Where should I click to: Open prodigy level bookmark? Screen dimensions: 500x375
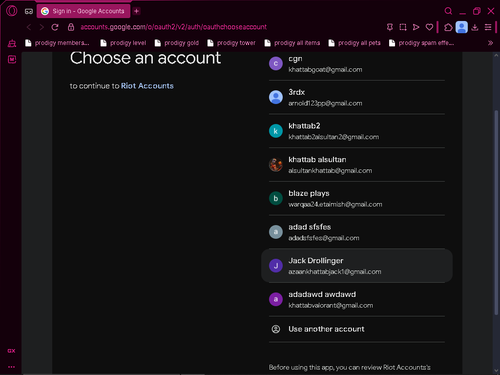tap(123, 43)
